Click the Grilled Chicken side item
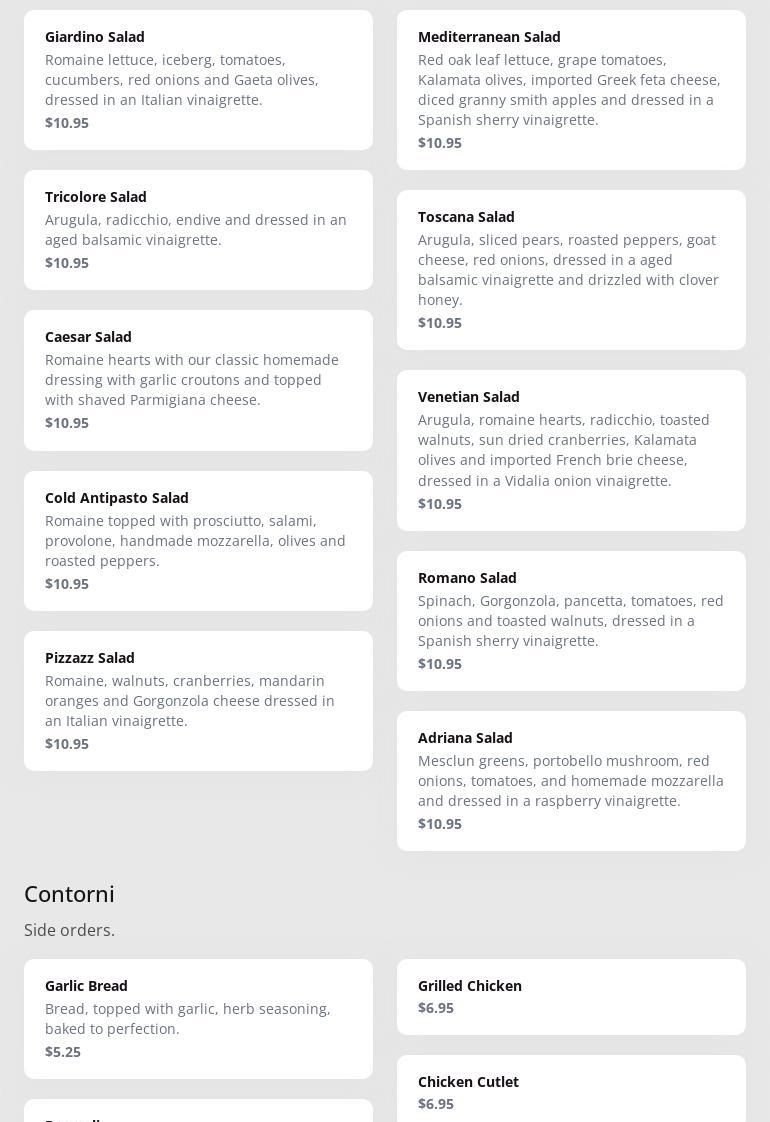 tap(571, 997)
